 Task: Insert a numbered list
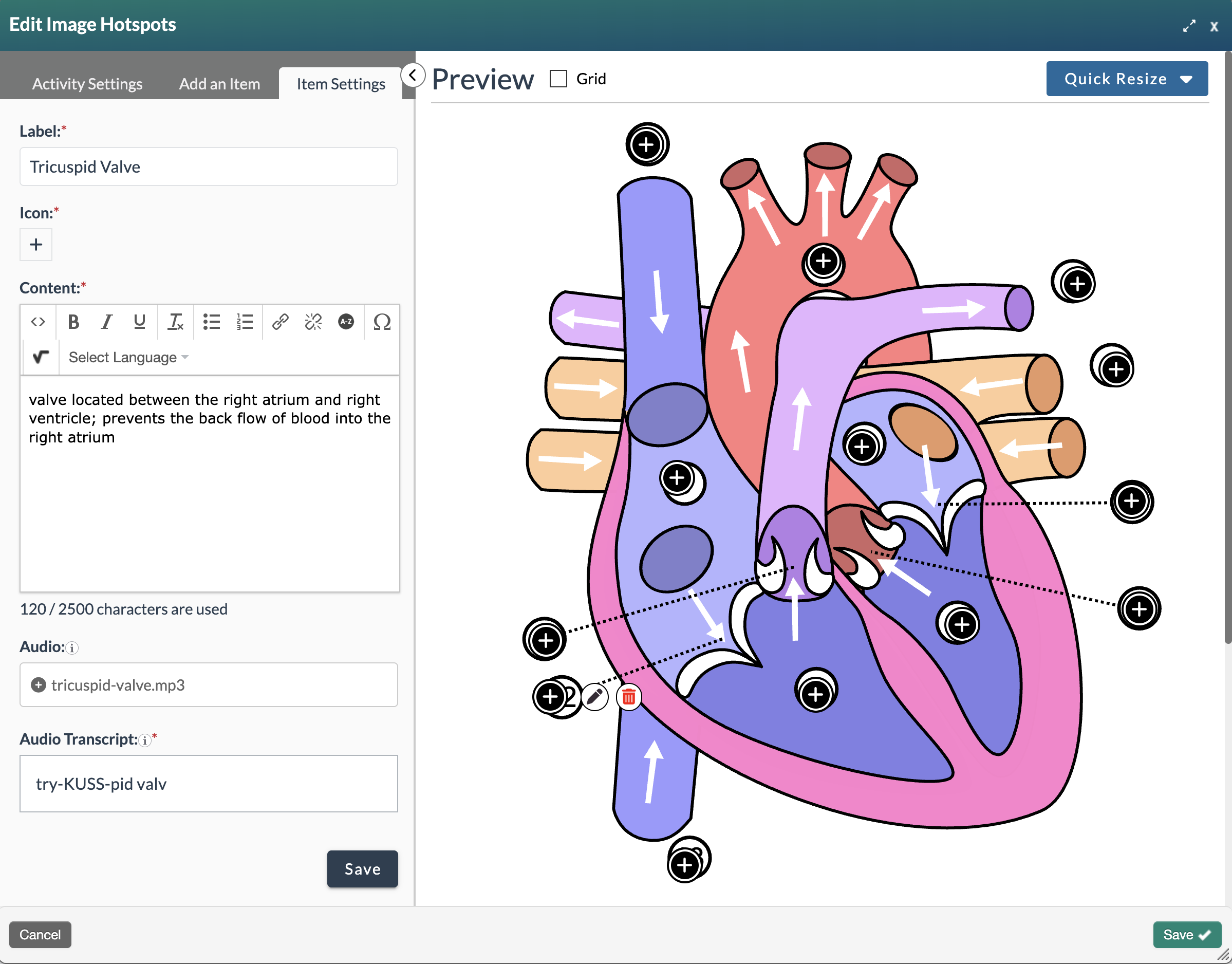click(245, 322)
